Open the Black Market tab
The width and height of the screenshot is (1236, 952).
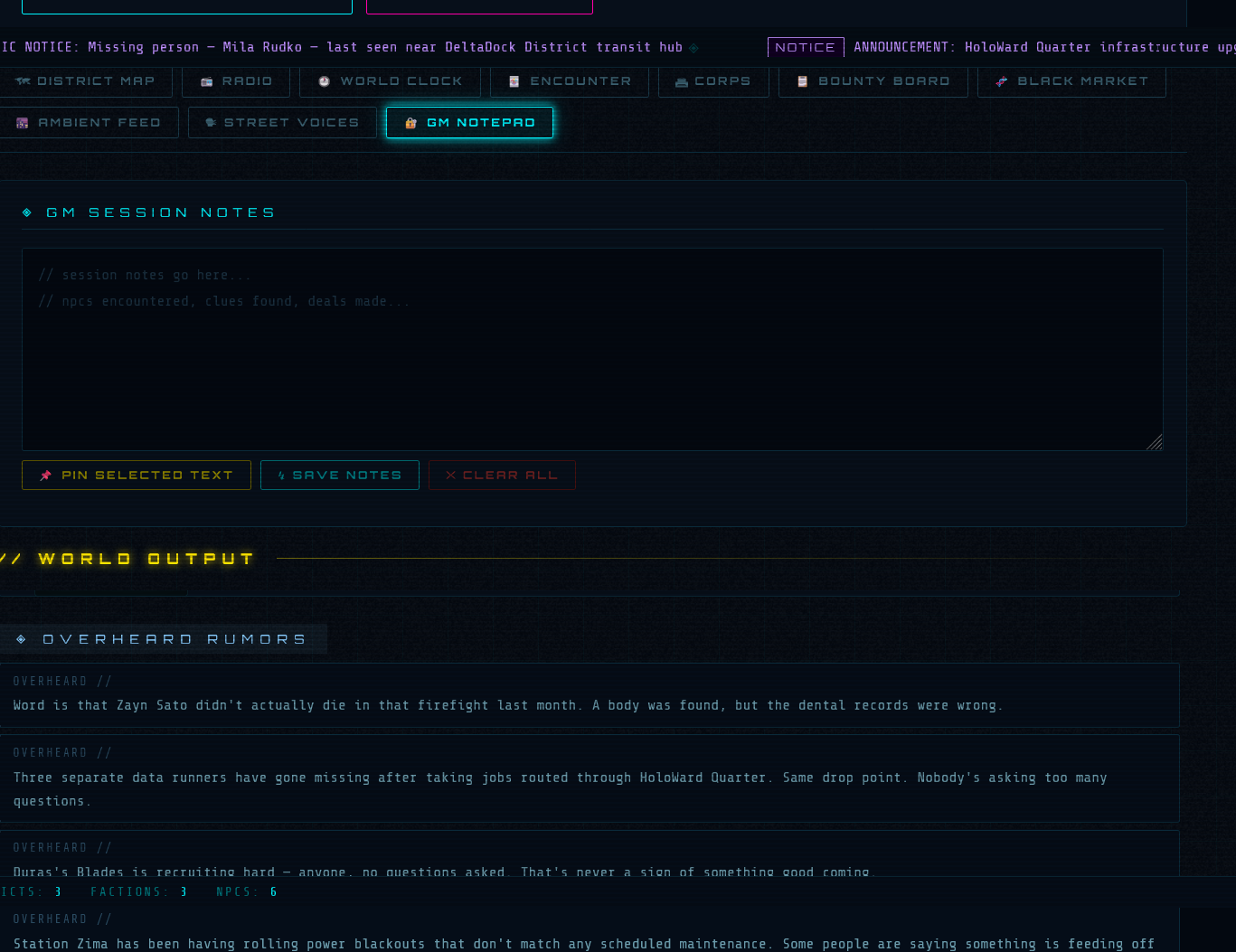point(1071,81)
